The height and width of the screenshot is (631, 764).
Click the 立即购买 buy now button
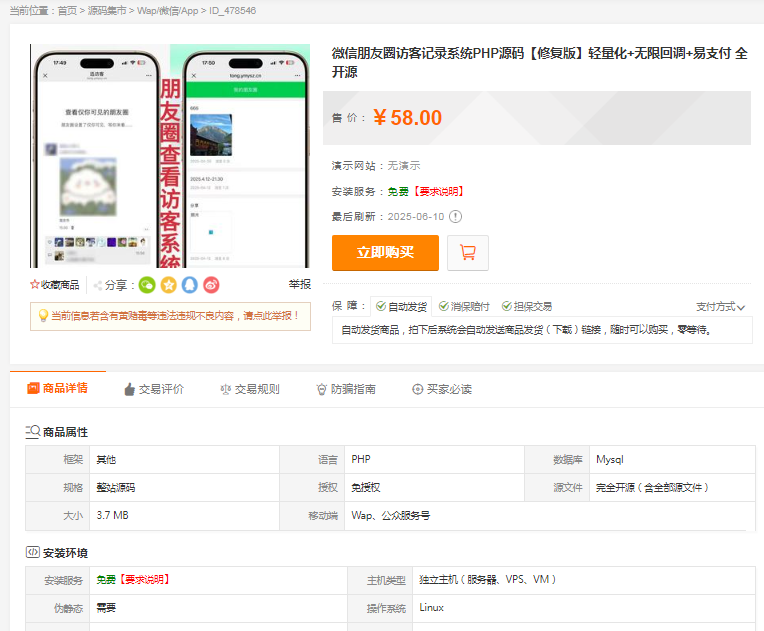(385, 253)
